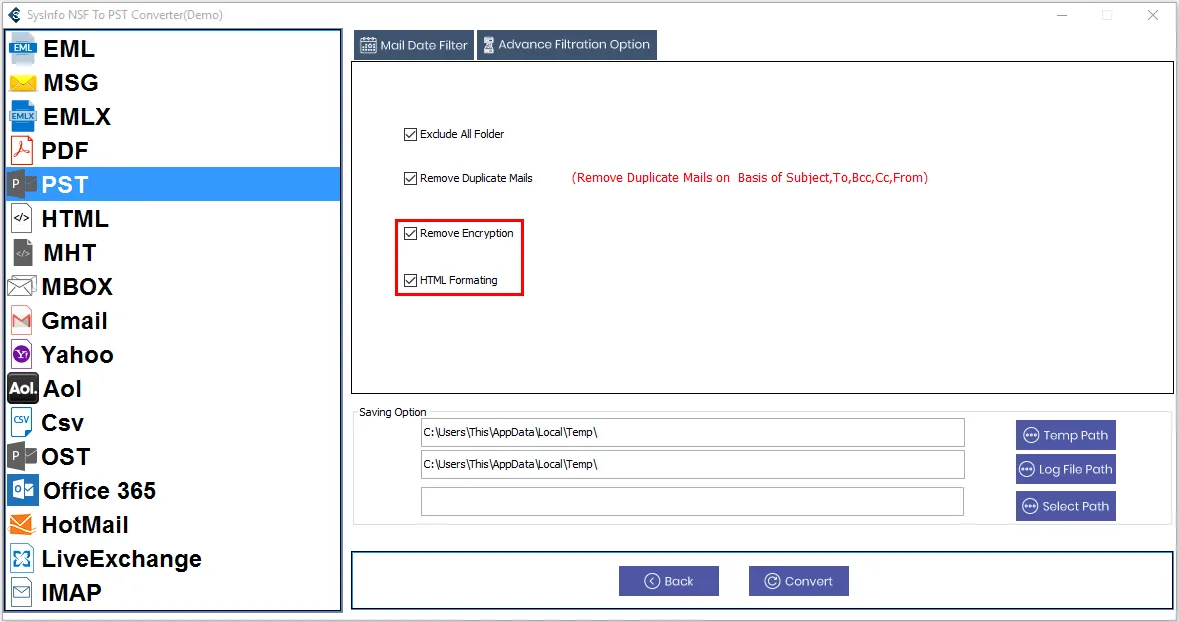Select the Gmail logo icon

pyautogui.click(x=22, y=320)
